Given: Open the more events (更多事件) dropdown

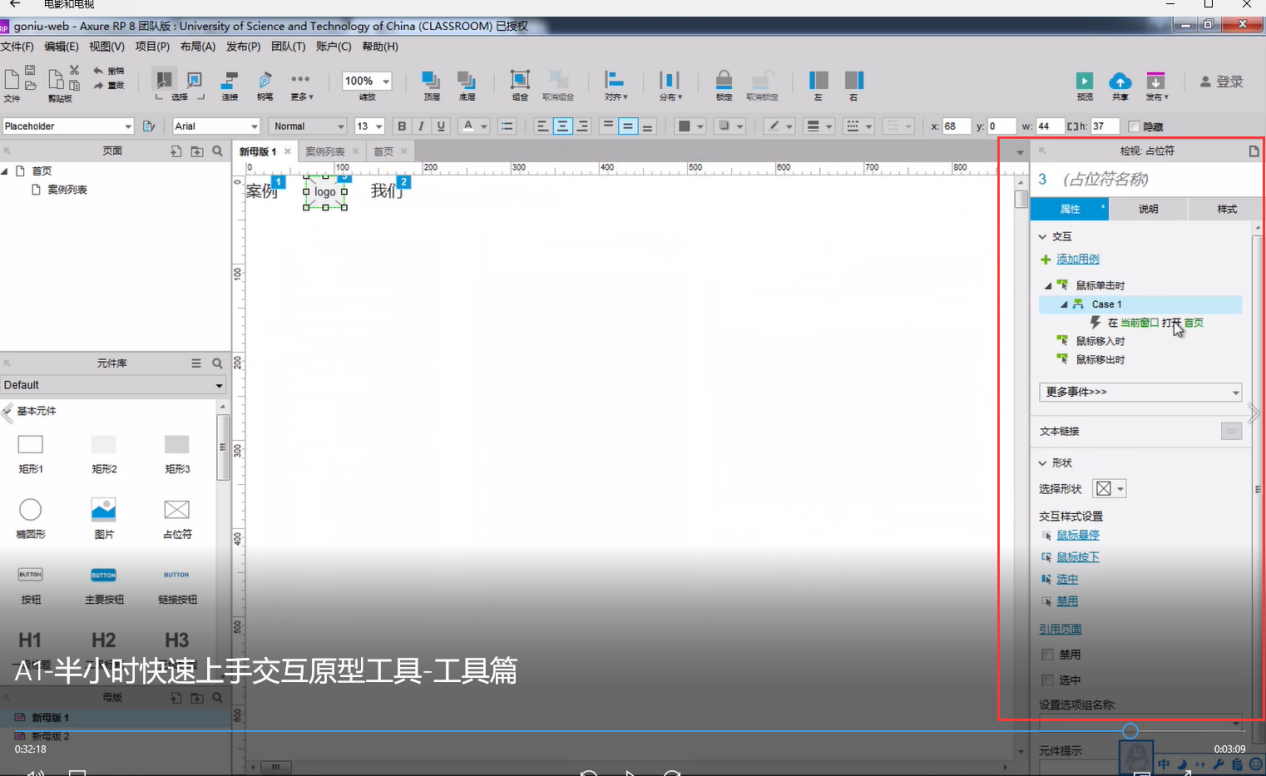Looking at the screenshot, I should (1140, 392).
